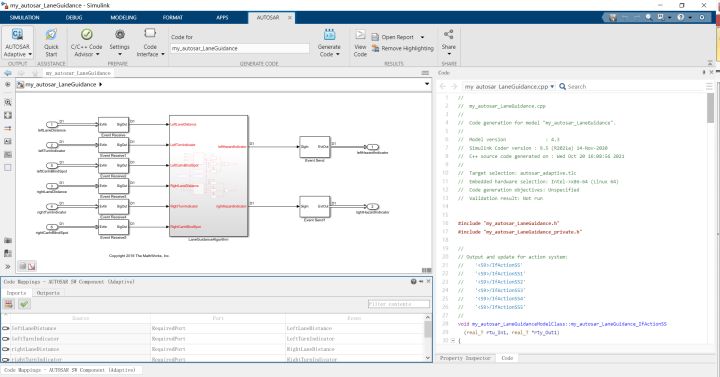
Task: Switch to the DEBUG tab
Action: (74, 17)
